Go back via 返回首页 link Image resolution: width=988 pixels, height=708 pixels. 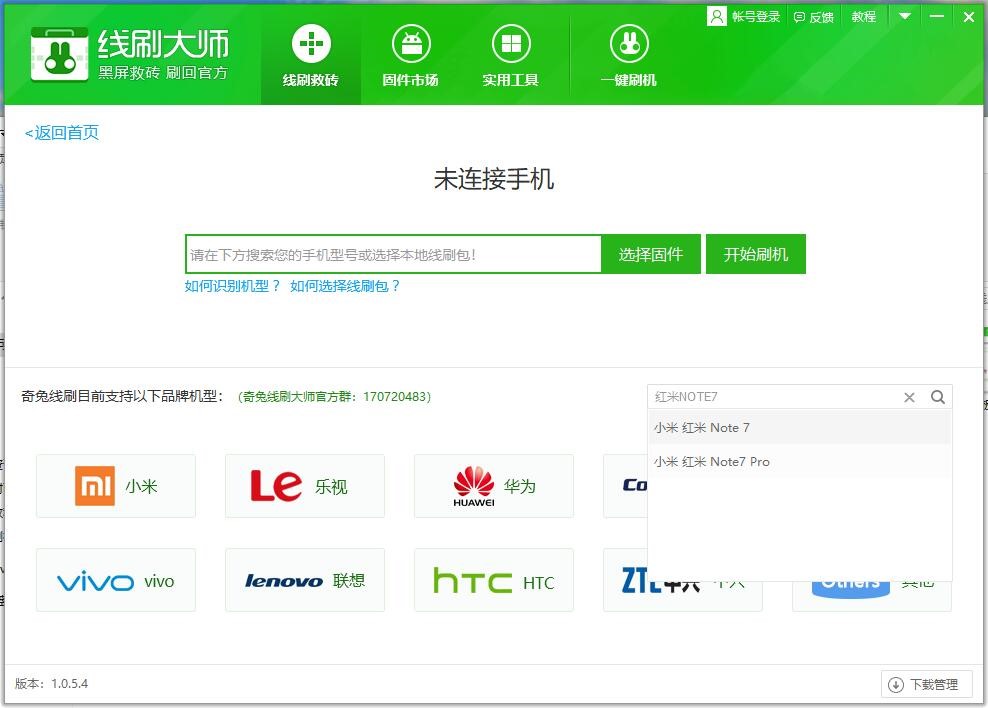tap(62, 133)
